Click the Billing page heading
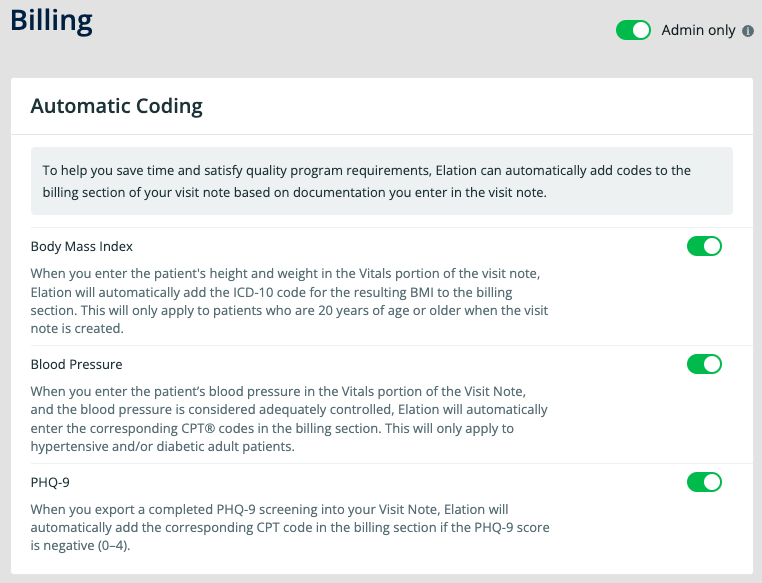Viewport: 762px width, 583px height. (52, 21)
